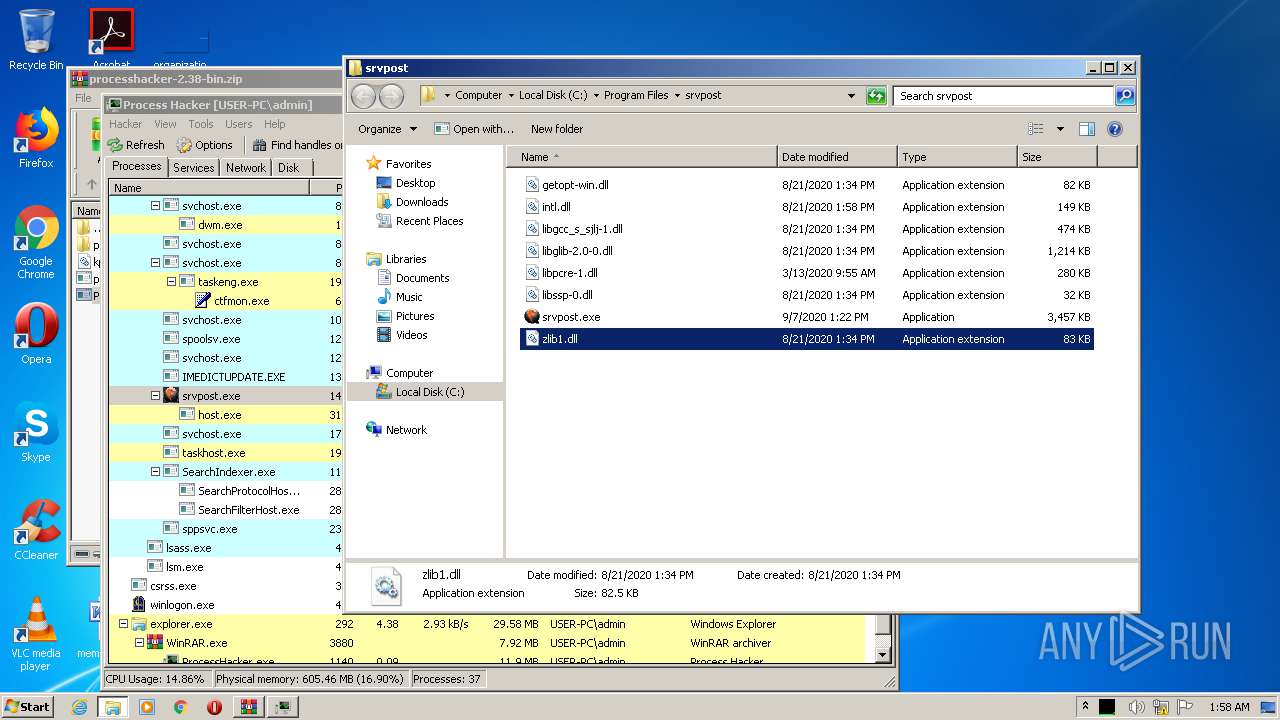Change view using the views icon
The image size is (1280, 720).
1036,129
